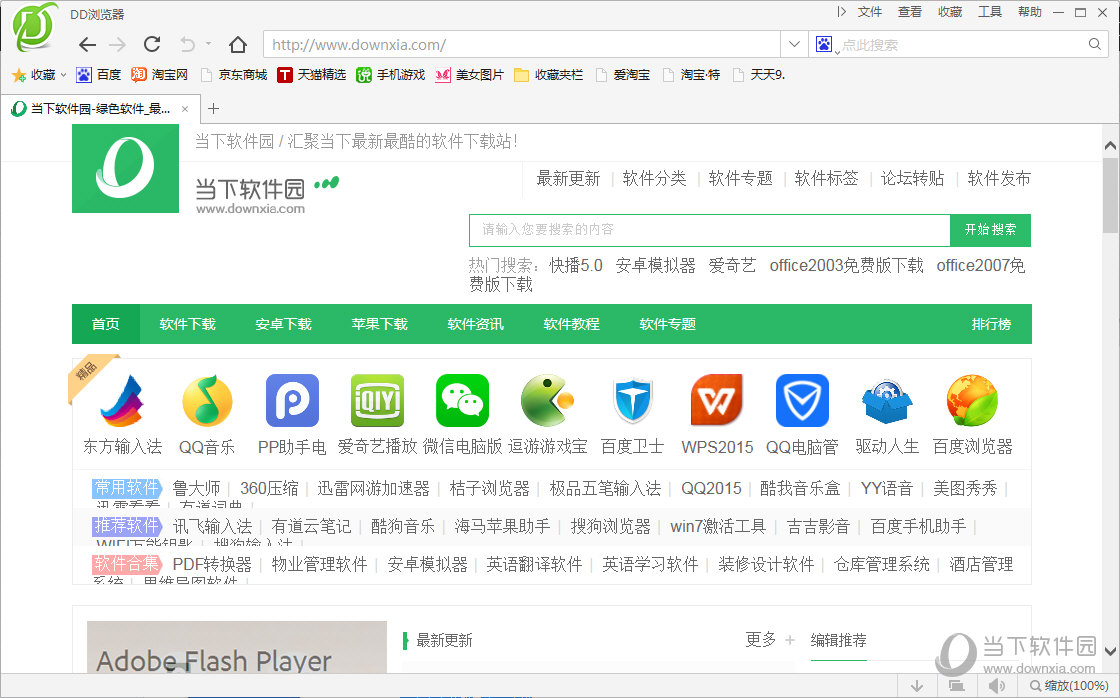The image size is (1120, 698).
Task: Select the 软件下载 navigation tab
Action: click(x=187, y=324)
